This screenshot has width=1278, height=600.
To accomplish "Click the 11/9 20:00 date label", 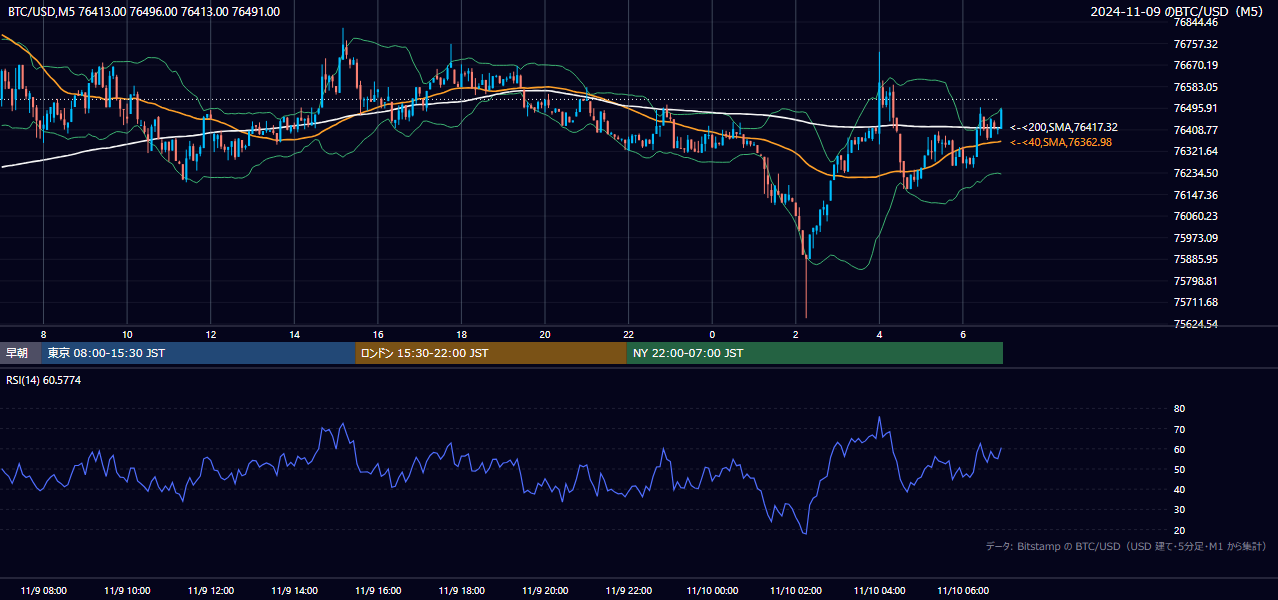I will point(545,590).
